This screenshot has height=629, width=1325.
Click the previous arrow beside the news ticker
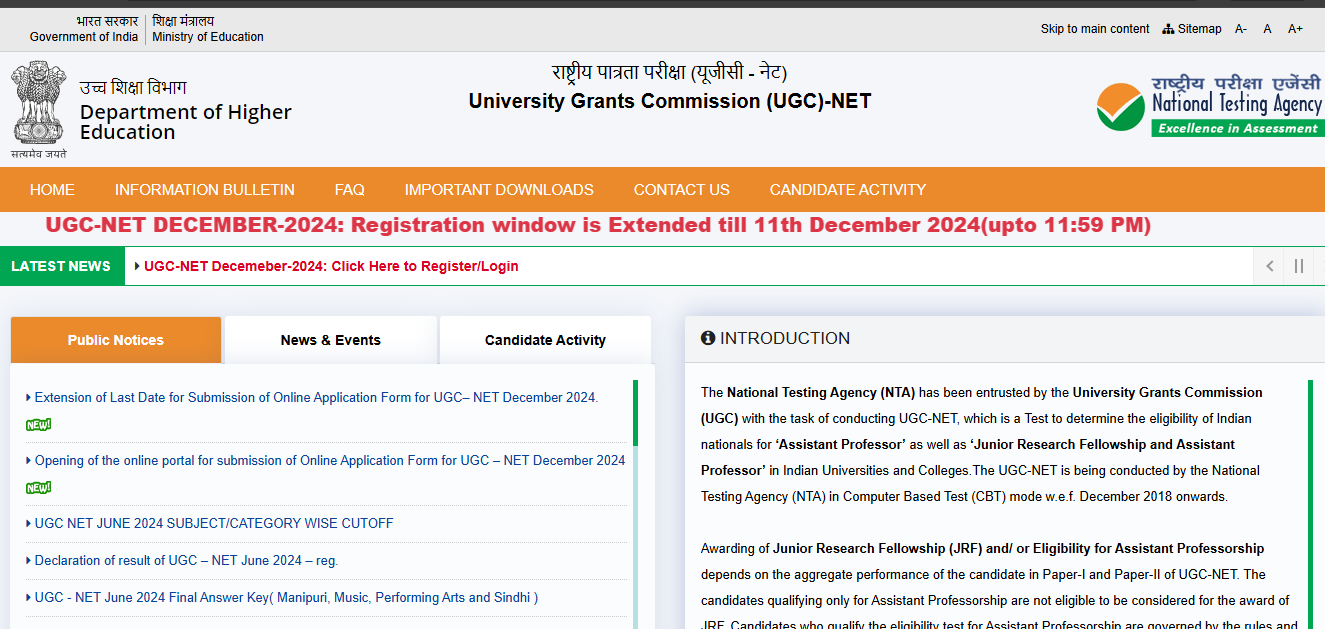(x=1268, y=266)
